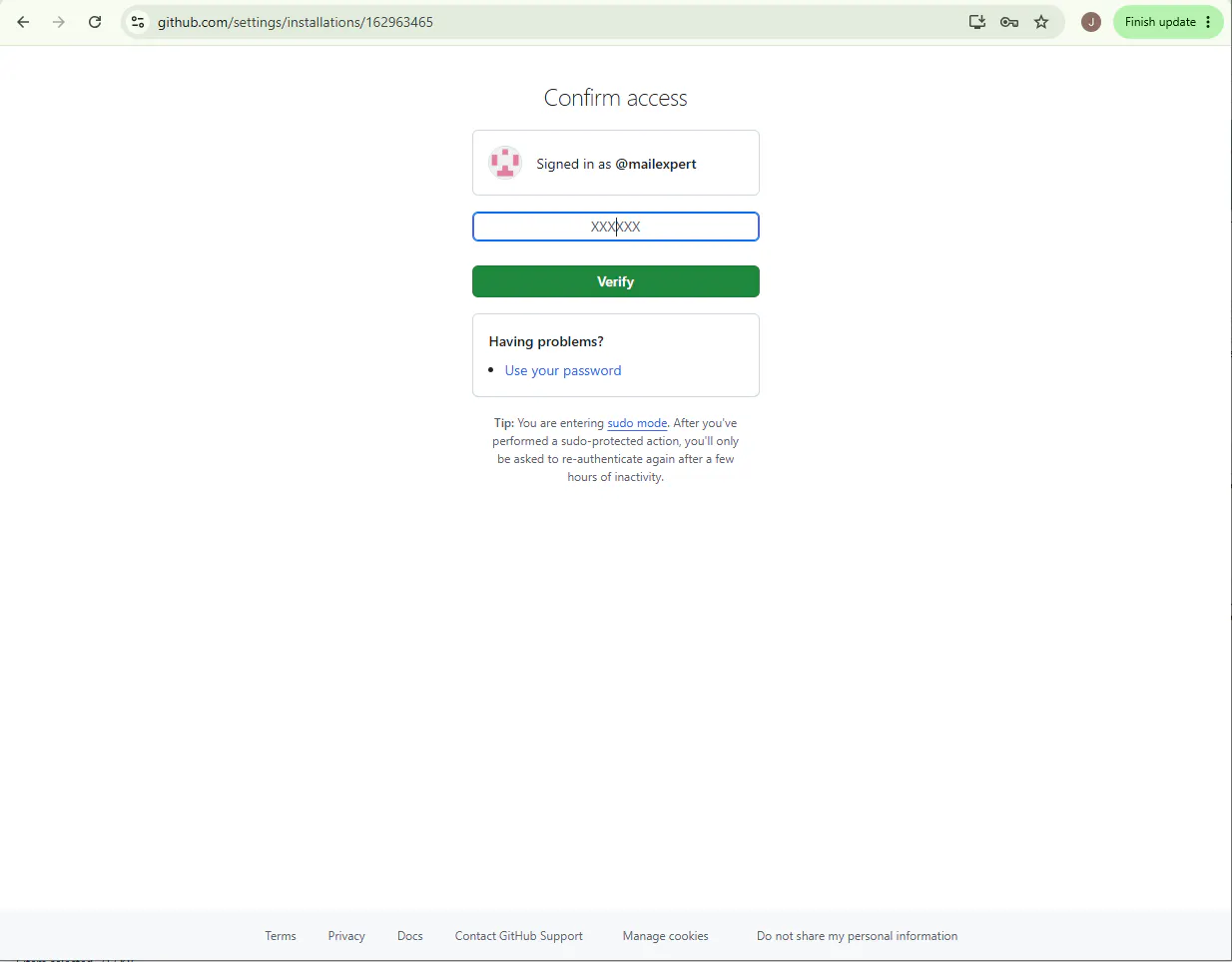The height and width of the screenshot is (962, 1232).
Task: Click Manage cookies in the footer
Action: [x=666, y=936]
